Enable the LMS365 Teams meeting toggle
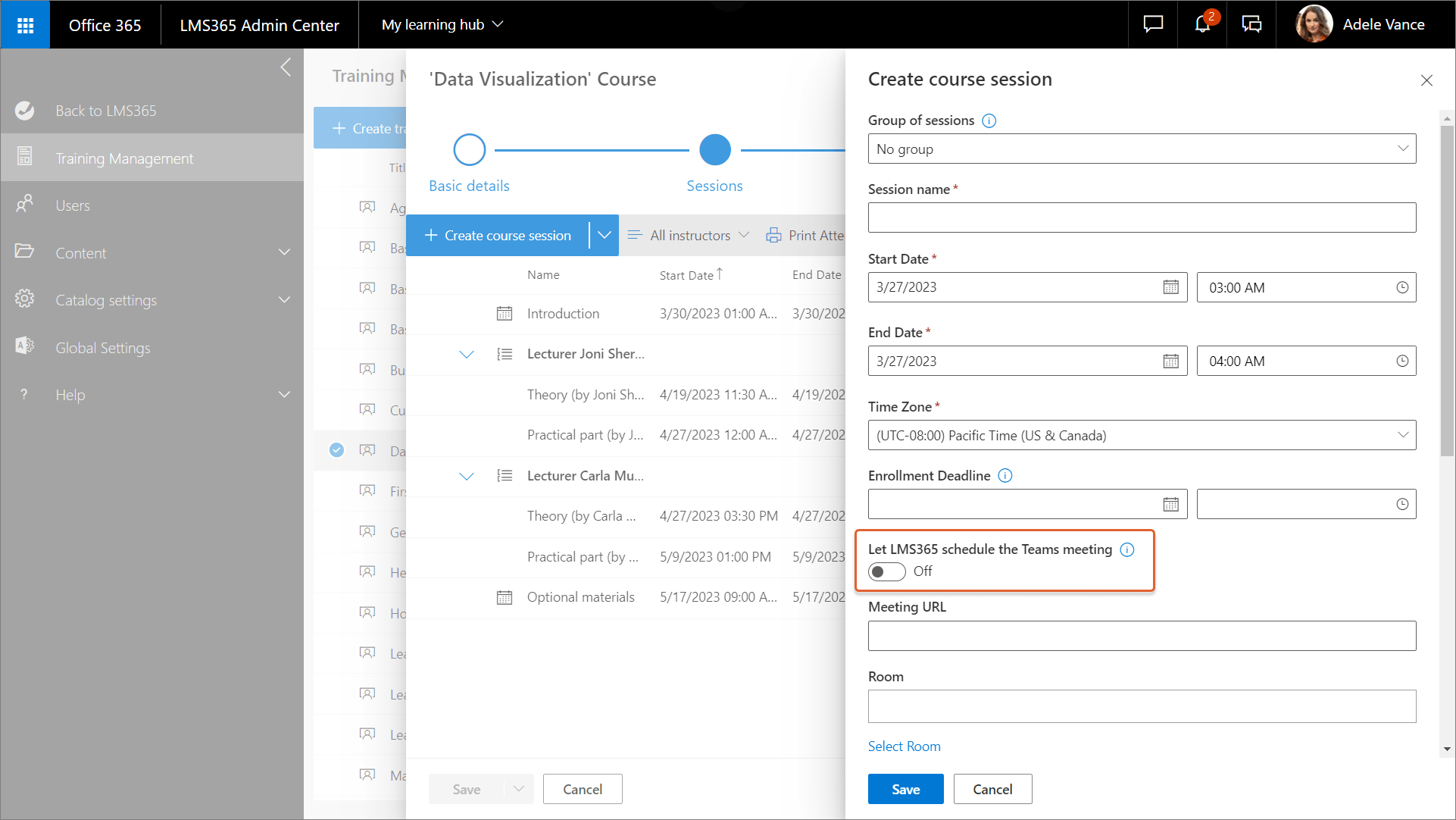This screenshot has height=820, width=1456. [886, 571]
